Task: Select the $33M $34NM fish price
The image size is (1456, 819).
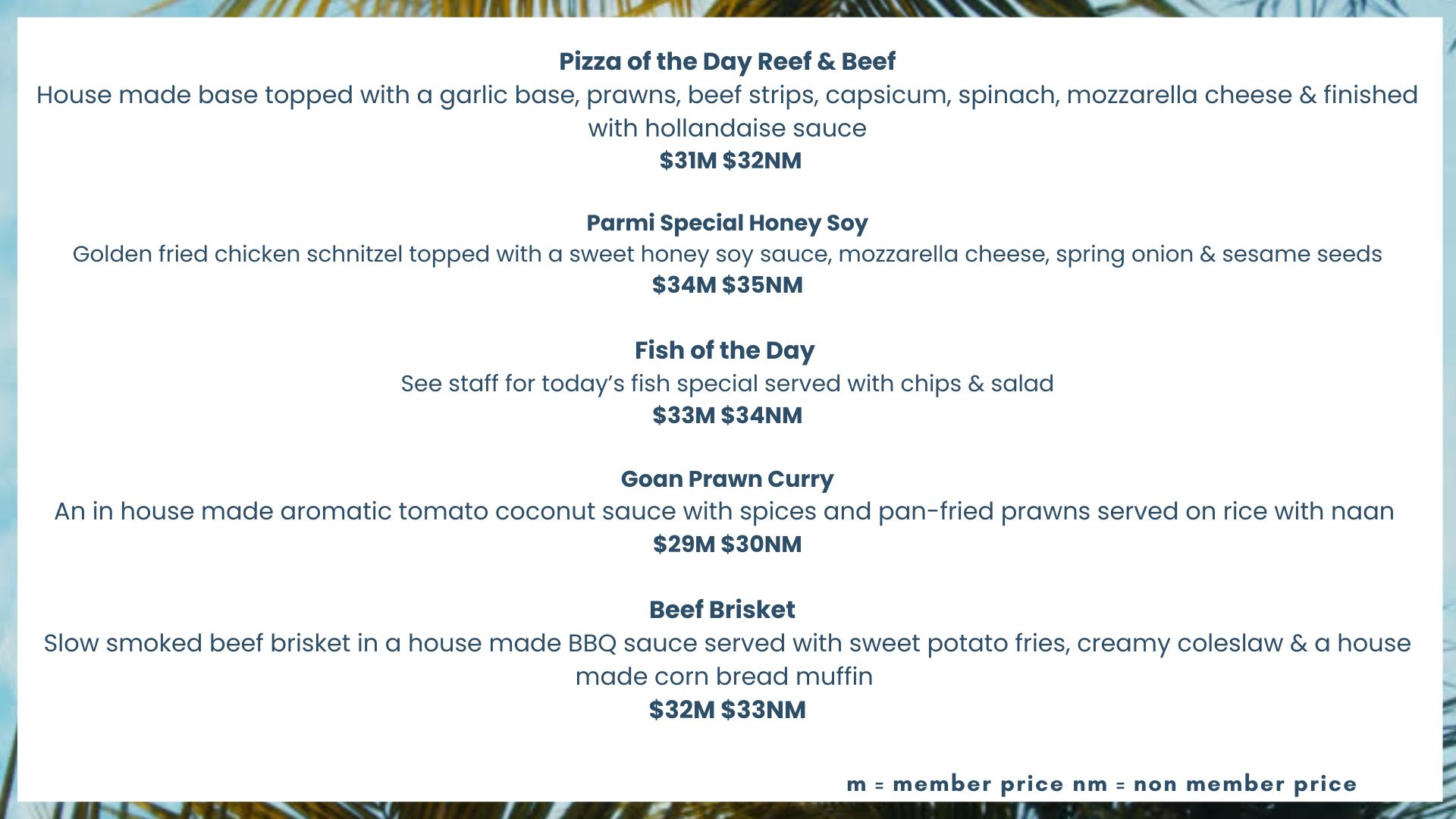Action: click(727, 416)
